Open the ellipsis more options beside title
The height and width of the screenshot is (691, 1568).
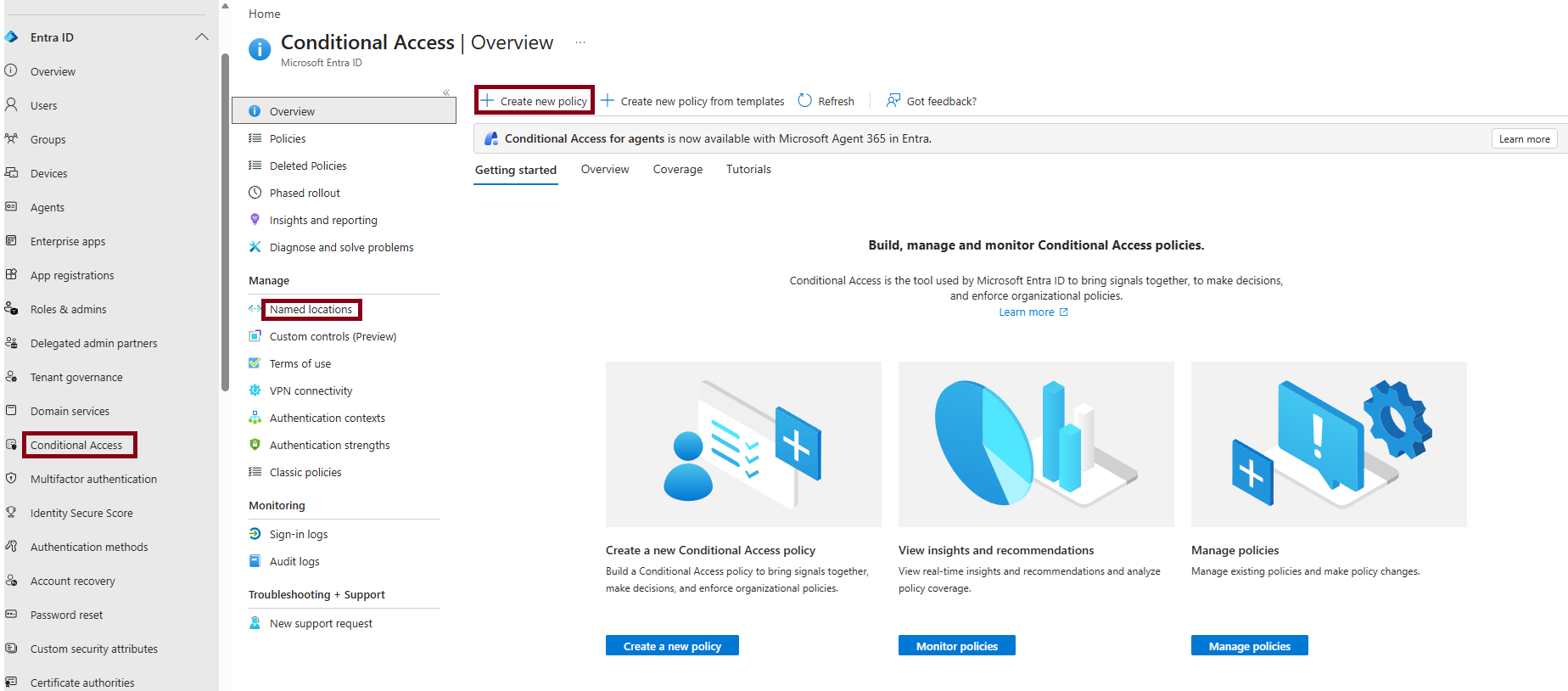tap(580, 42)
